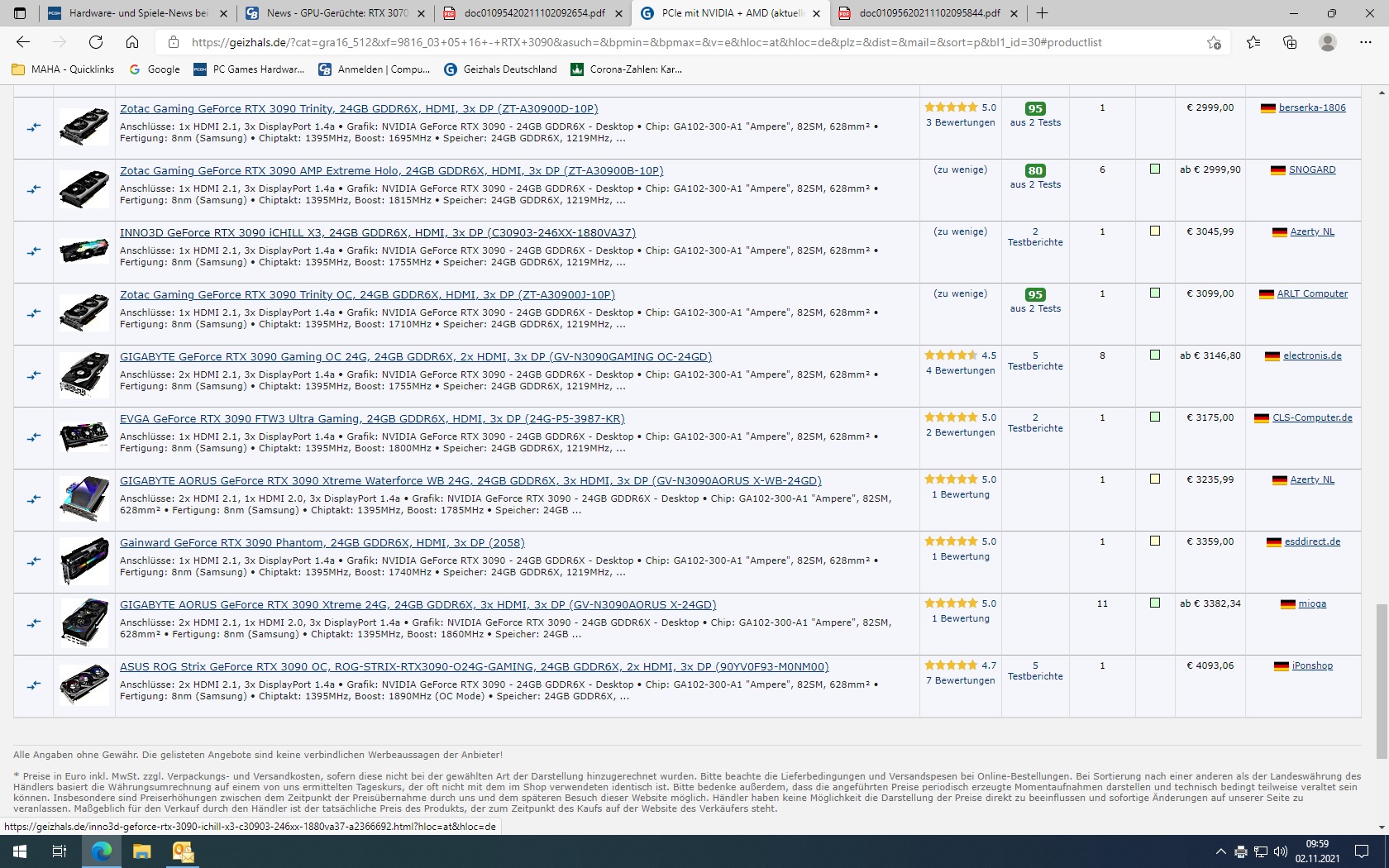Click the compare arrows icon for EVGA FTW3 Ultra

pos(34,437)
